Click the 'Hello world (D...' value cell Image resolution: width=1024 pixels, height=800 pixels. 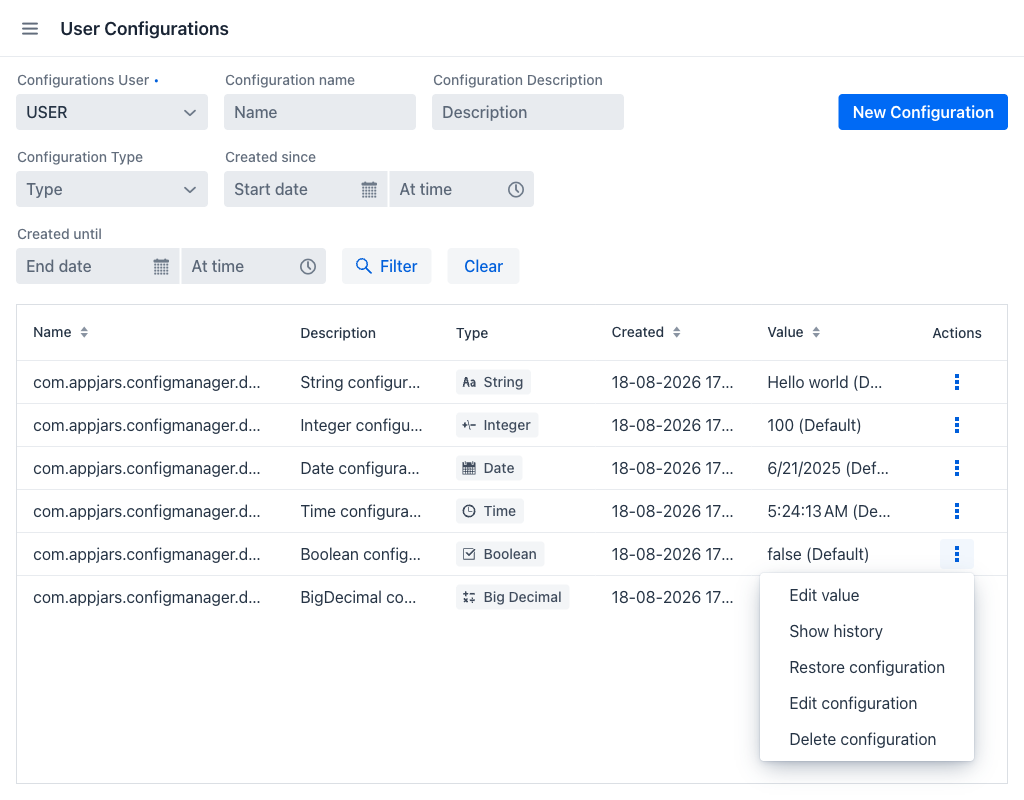click(x=824, y=382)
